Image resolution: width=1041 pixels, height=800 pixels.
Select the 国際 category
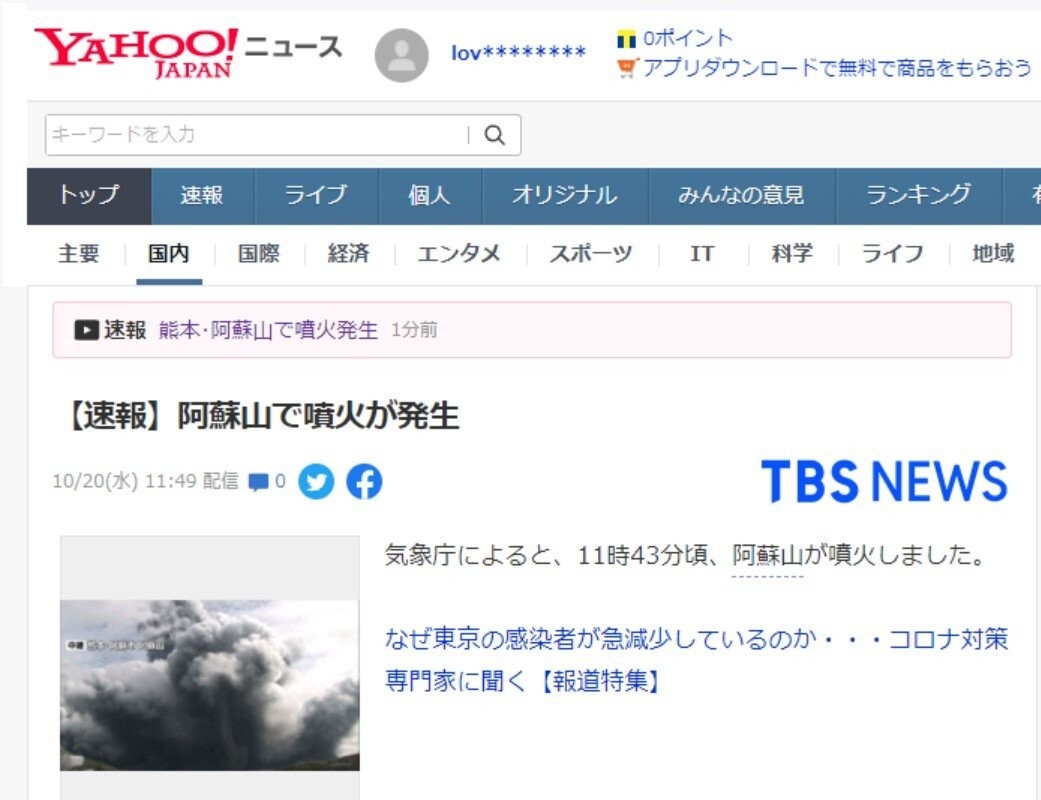click(258, 254)
